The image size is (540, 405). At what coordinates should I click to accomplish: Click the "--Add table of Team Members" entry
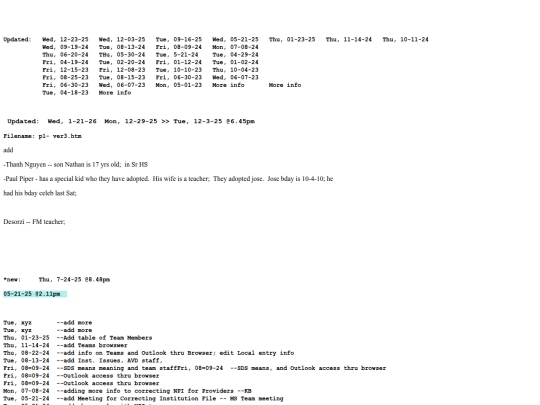[104, 338]
